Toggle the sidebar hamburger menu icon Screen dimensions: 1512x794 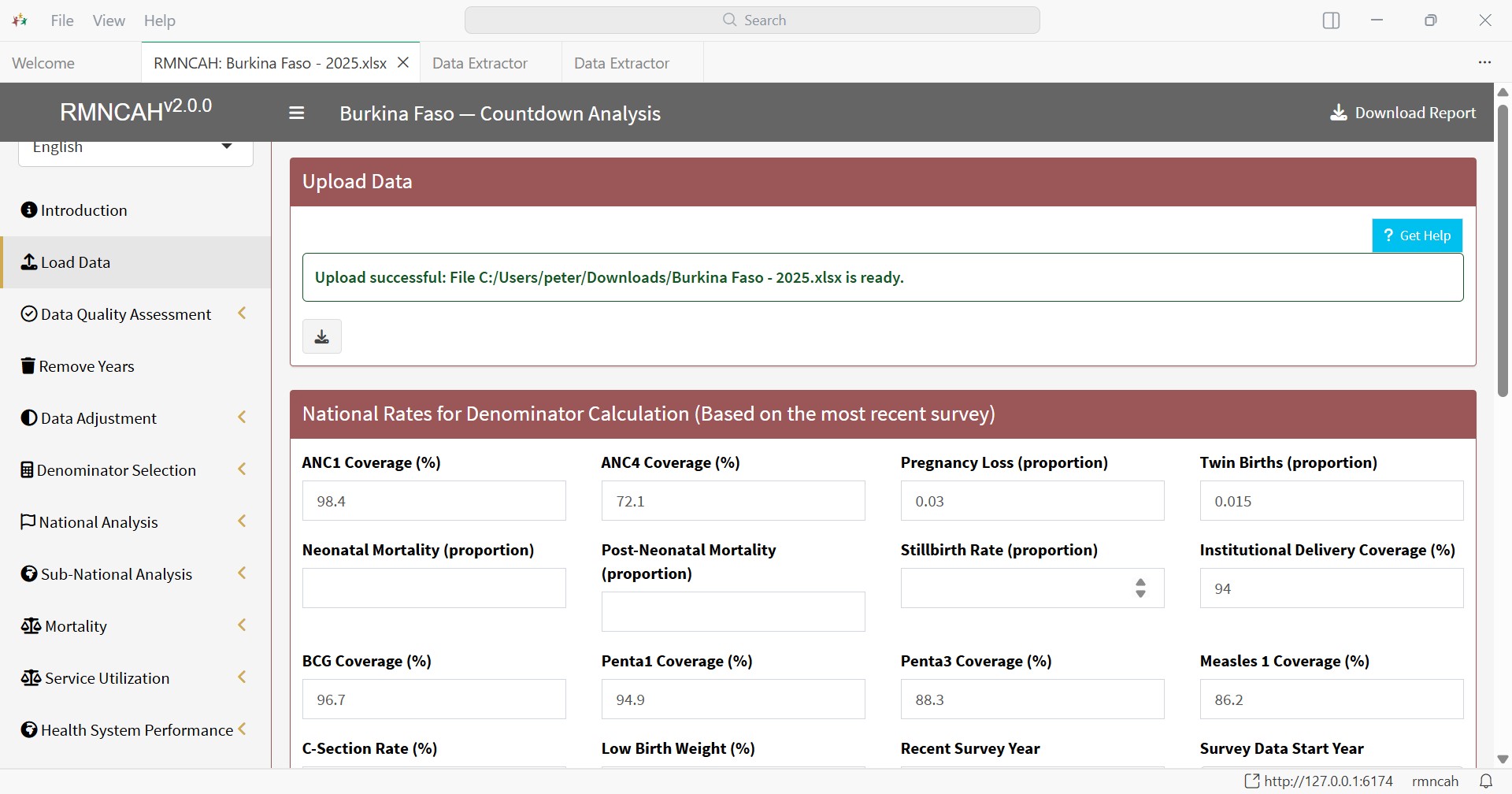click(296, 113)
